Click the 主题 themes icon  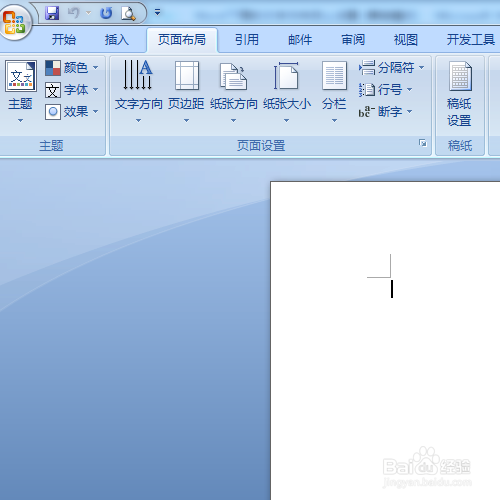[x=21, y=76]
